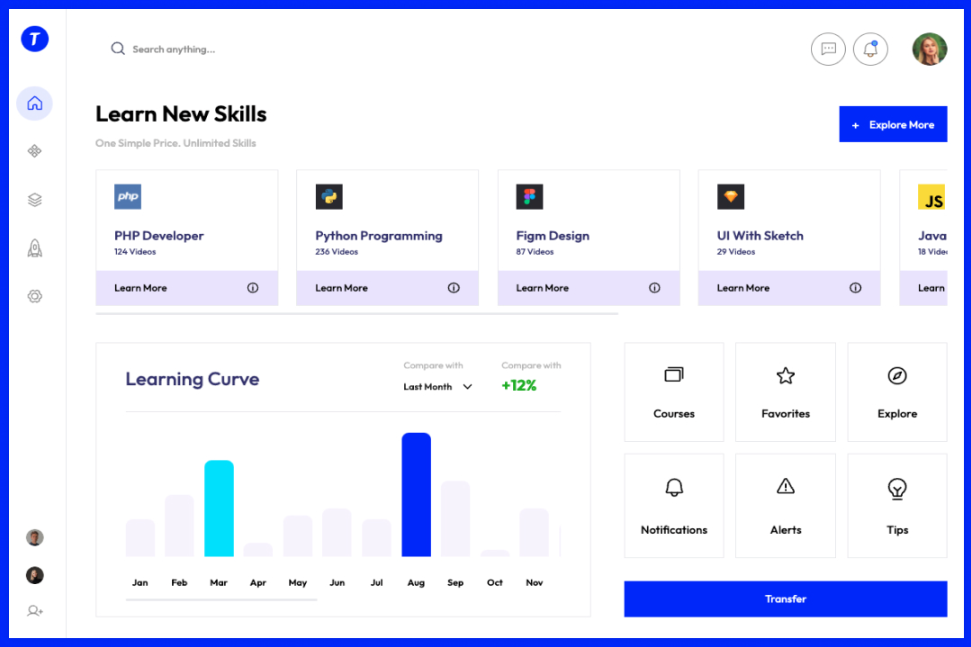The height and width of the screenshot is (647, 971).
Task: Click the add-user icon at sidebar bottom
Action: [x=34, y=611]
